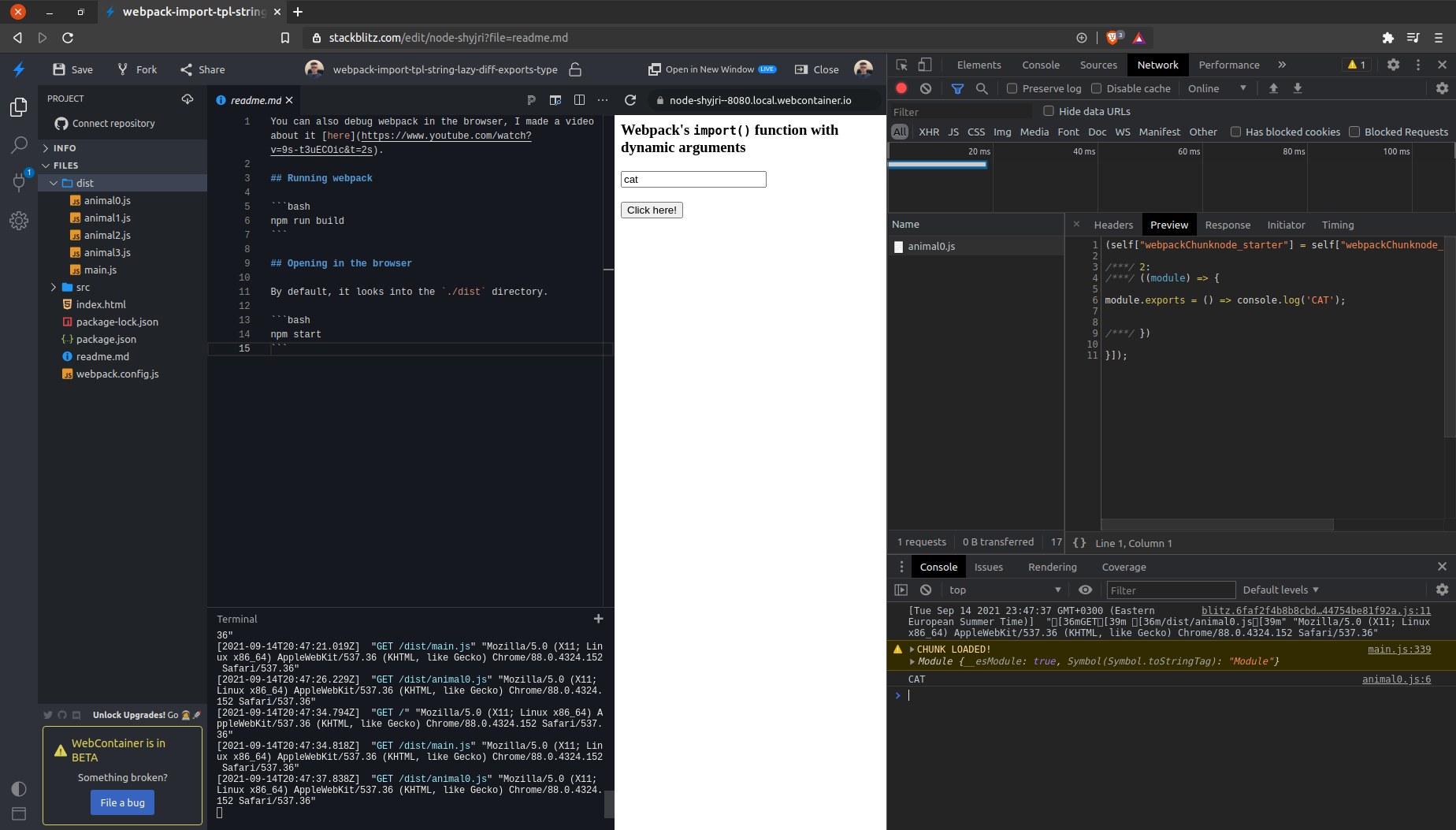
Task: Click the Prettier icon above the editor
Action: click(532, 100)
